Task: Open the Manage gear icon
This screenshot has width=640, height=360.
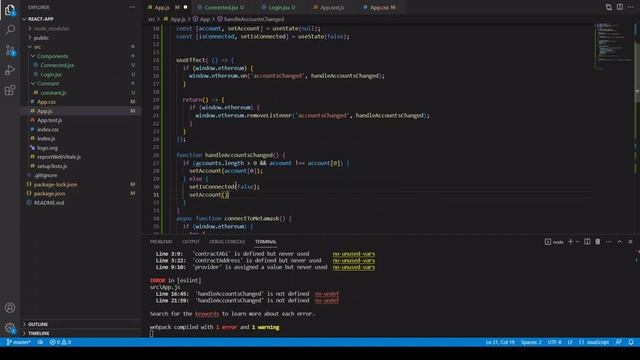Action: (10, 327)
